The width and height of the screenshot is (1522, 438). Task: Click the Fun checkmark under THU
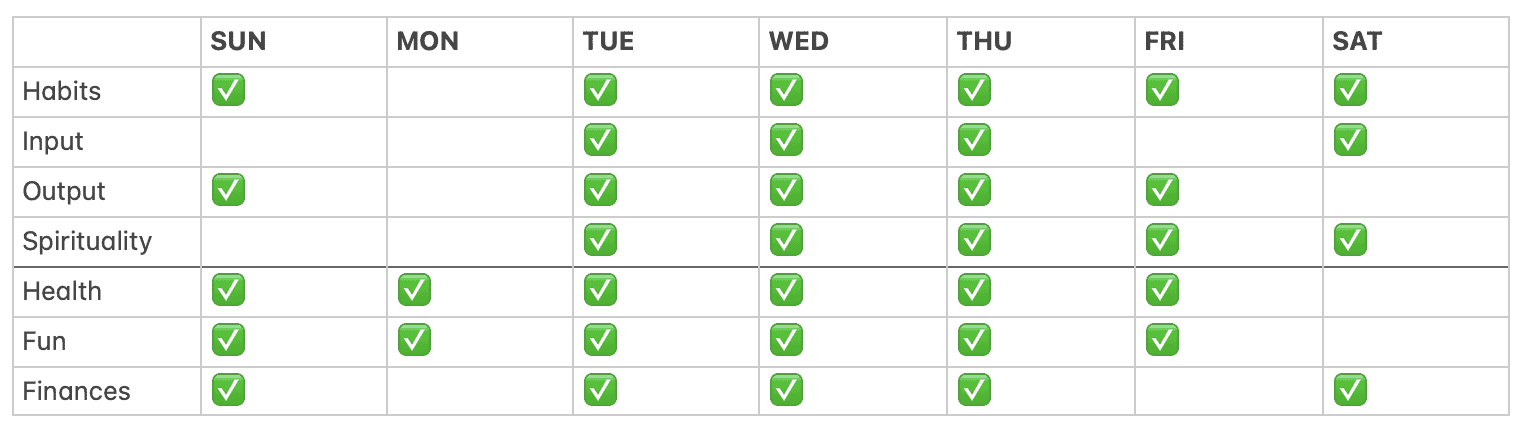(974, 341)
